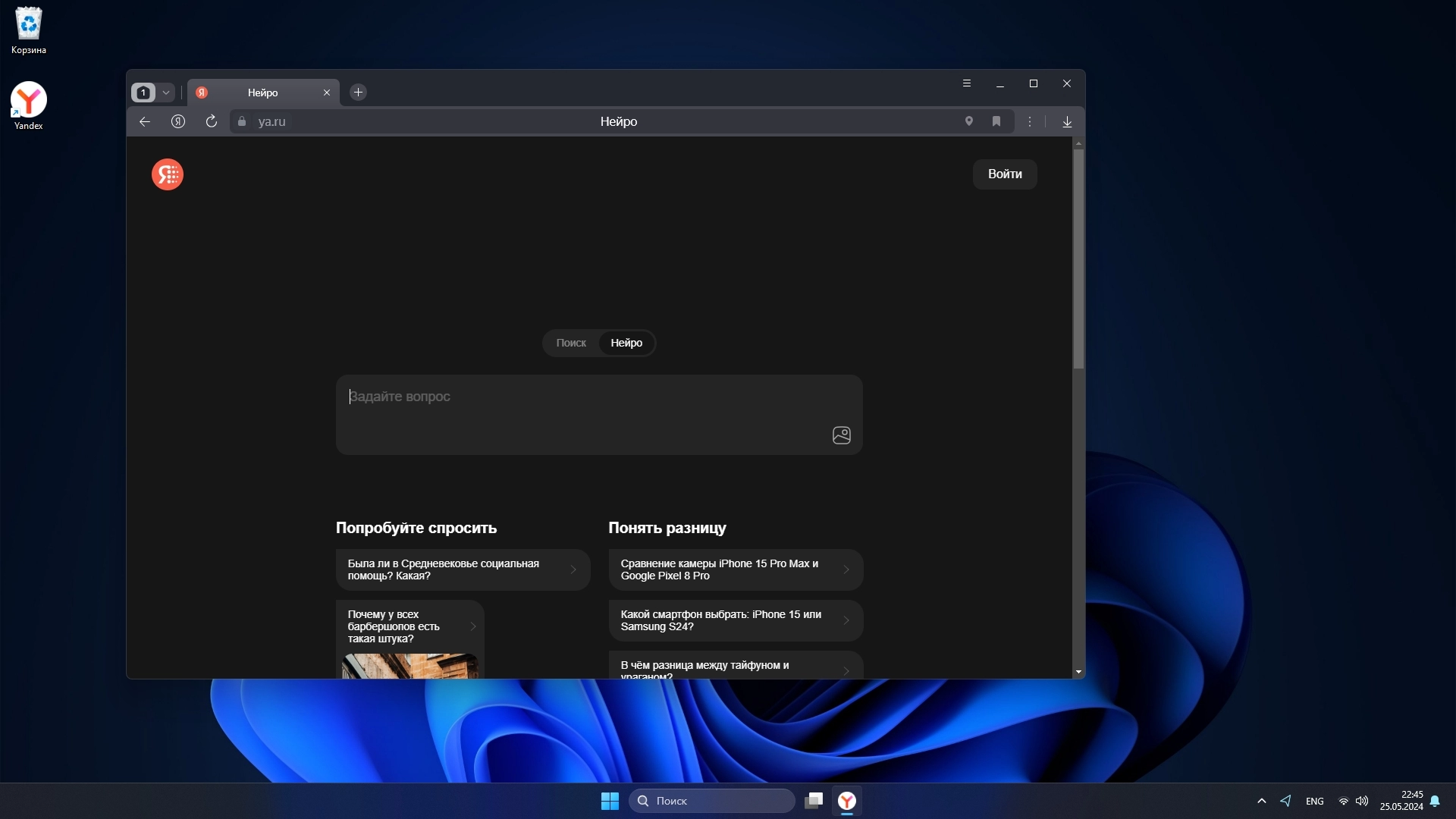Reload the page with refresh icon
1456x819 pixels.
pyautogui.click(x=212, y=121)
